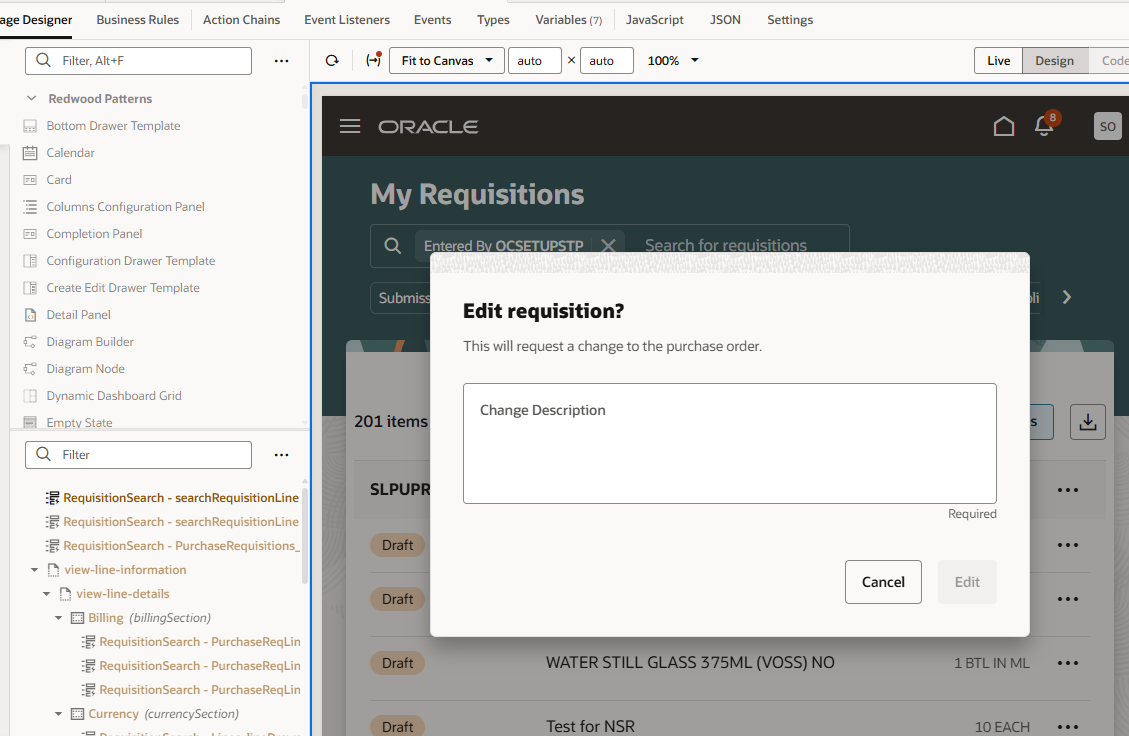Viewport: 1129px width, 736px height.
Task: Open the ORACLE navigation hamburger menu
Action: point(349,126)
